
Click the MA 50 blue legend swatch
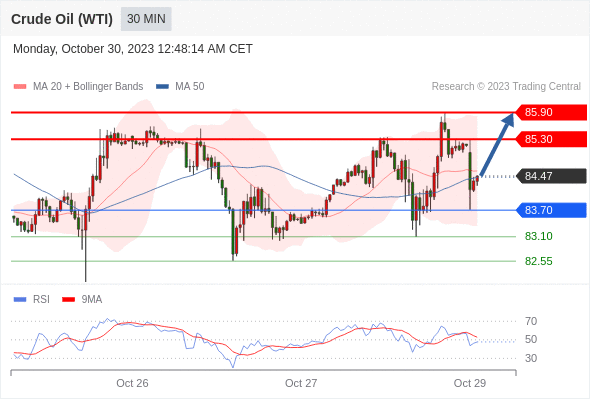(x=162, y=87)
